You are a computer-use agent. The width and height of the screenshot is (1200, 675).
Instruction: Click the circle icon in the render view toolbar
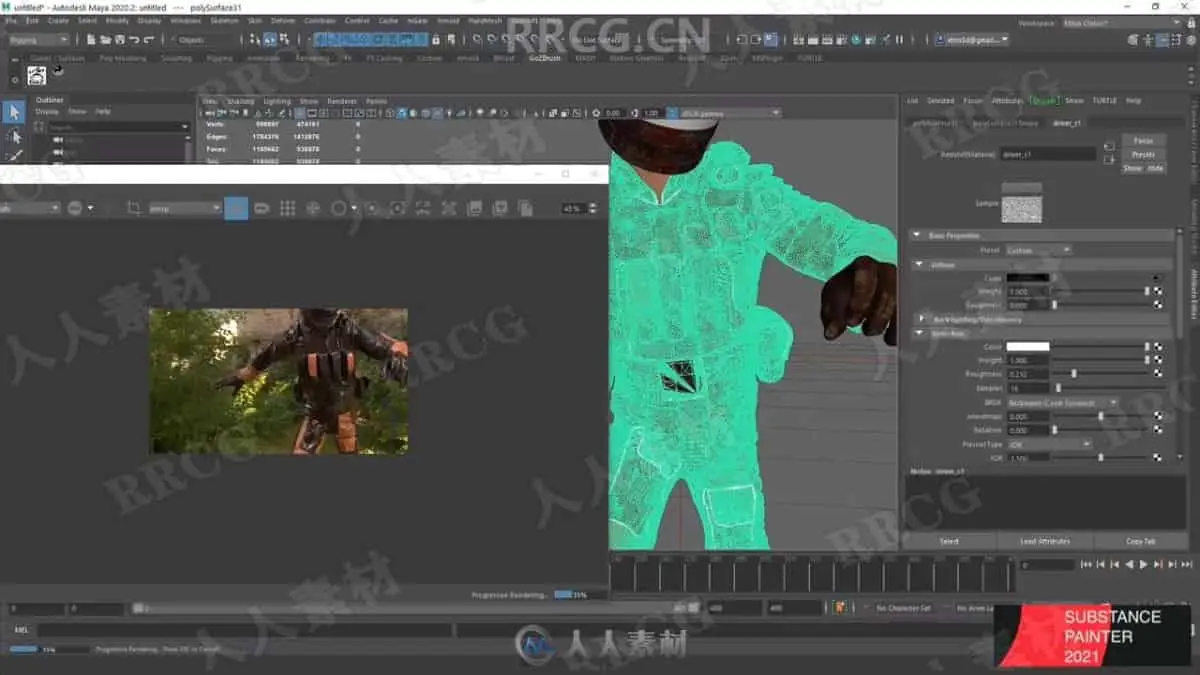pyautogui.click(x=339, y=208)
